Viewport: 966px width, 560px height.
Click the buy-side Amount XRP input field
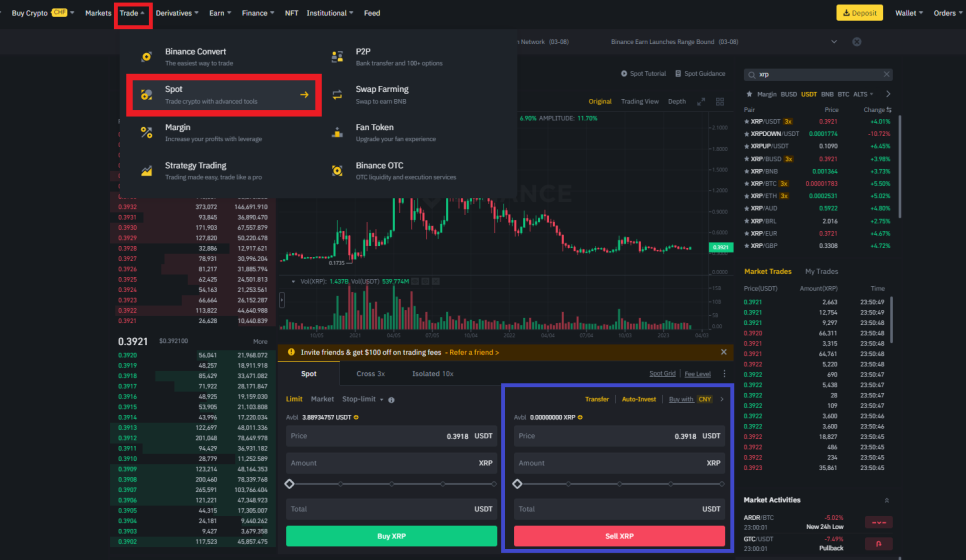(391, 463)
